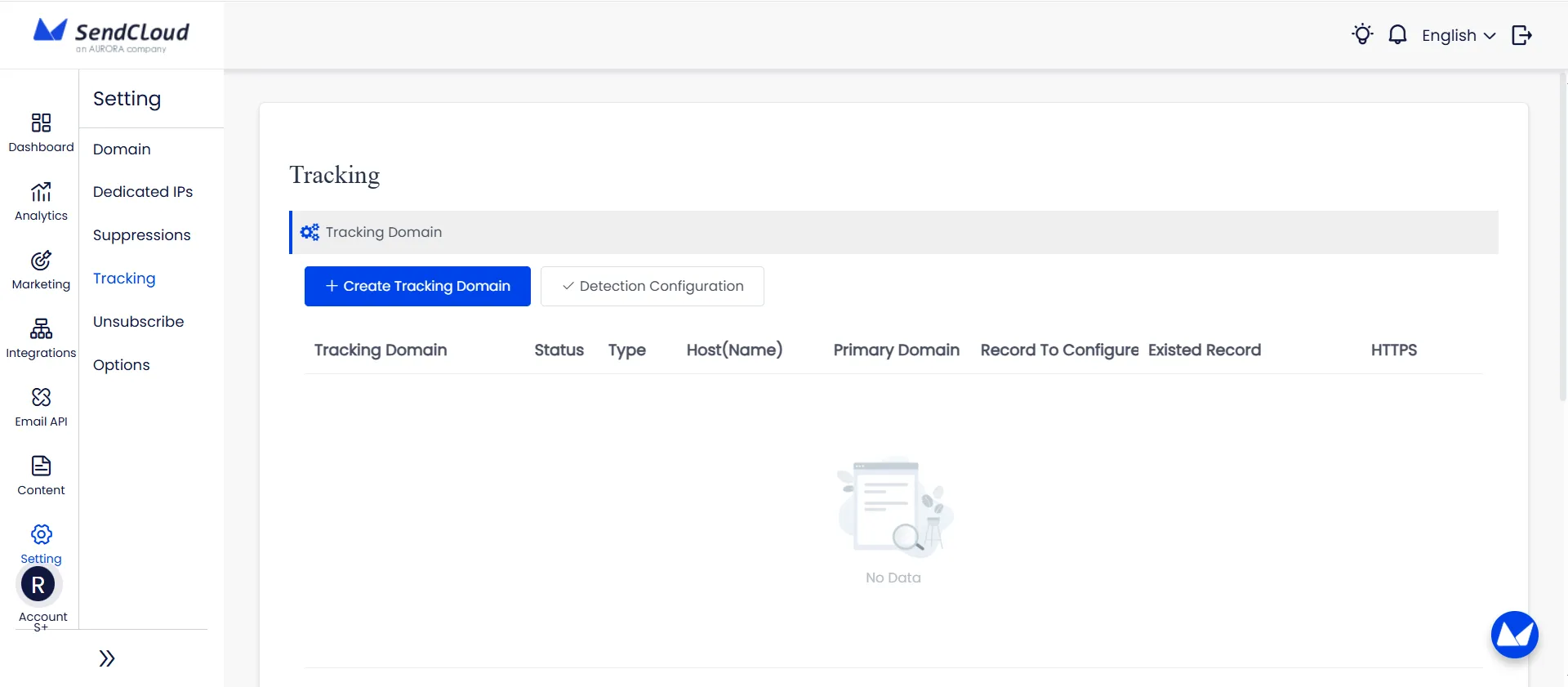This screenshot has width=1568, height=687.
Task: Select Tracking in settings menu
Action: point(124,279)
